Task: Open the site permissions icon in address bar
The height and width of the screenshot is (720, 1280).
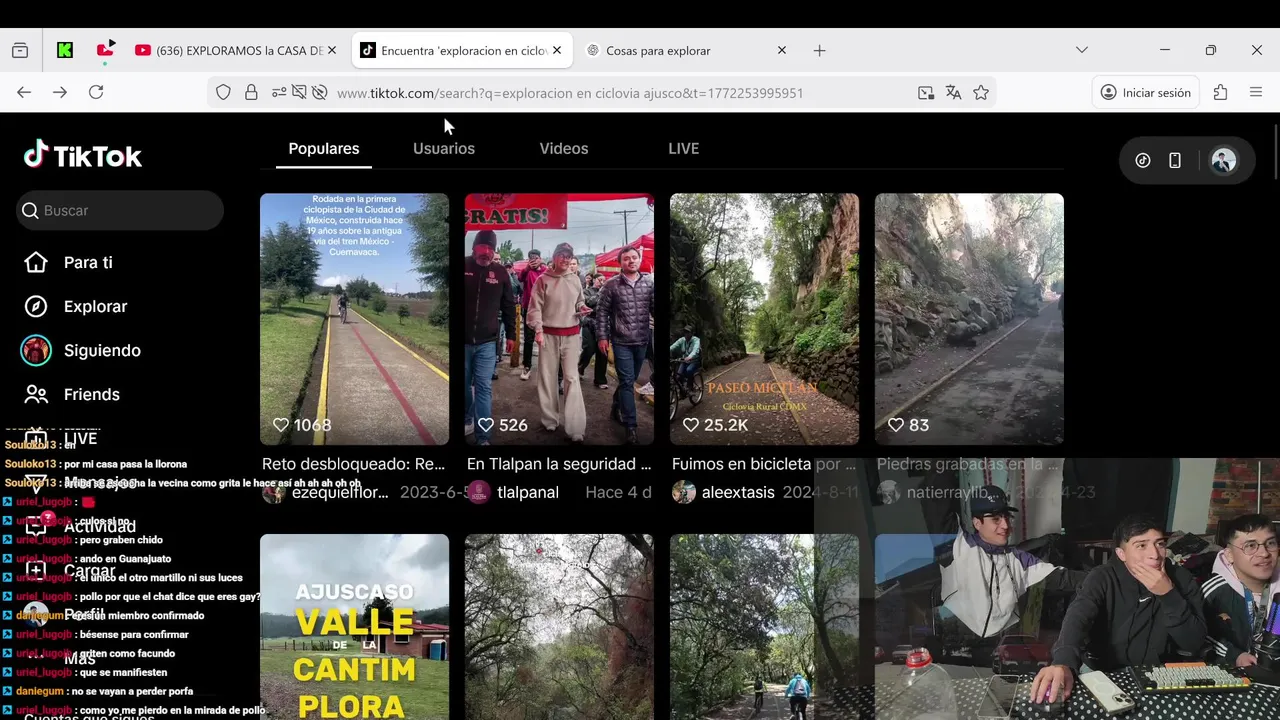Action: [x=279, y=93]
